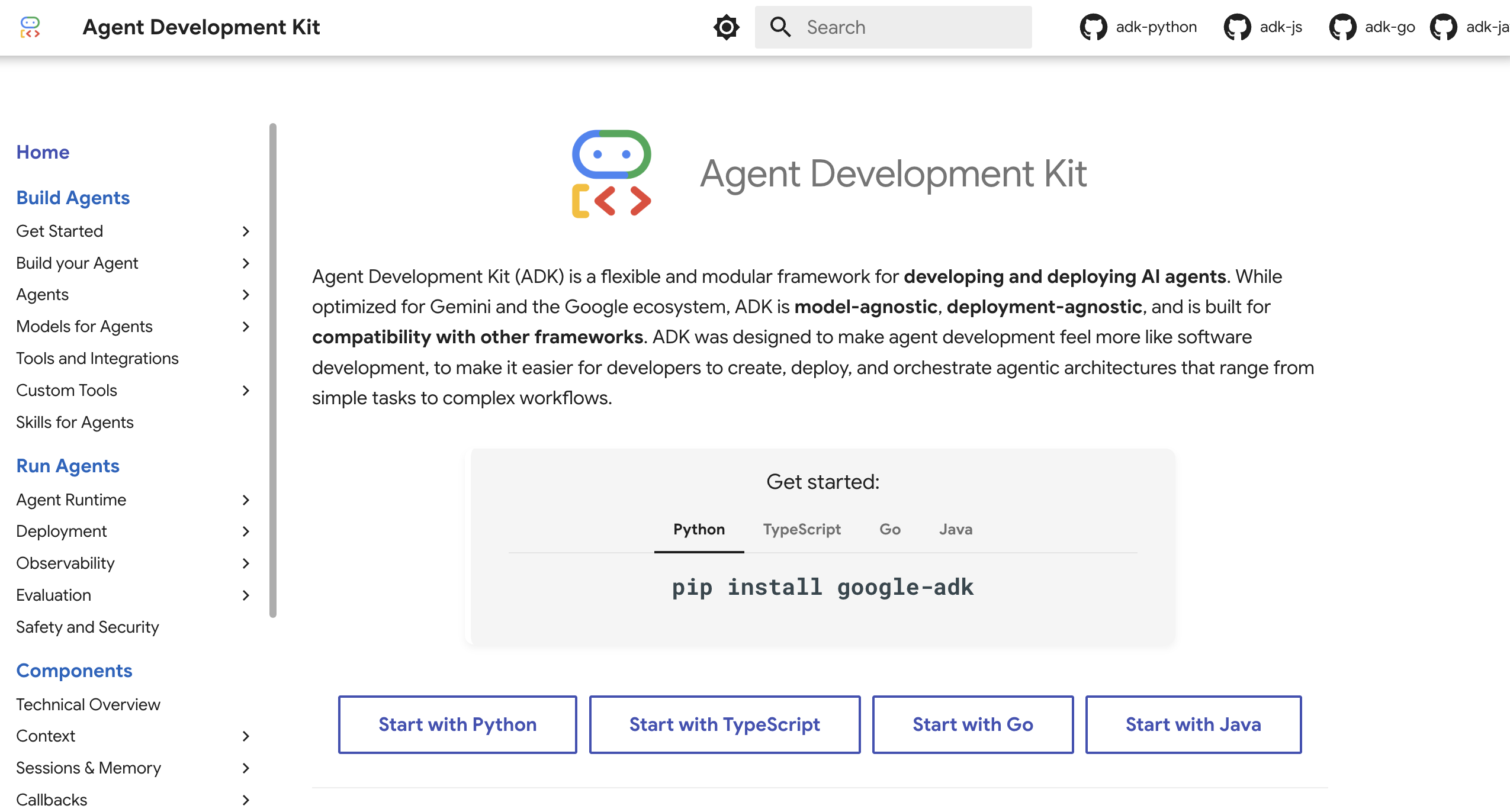Select the Java install tab
Screen dimensions: 1510x812
click(955, 529)
